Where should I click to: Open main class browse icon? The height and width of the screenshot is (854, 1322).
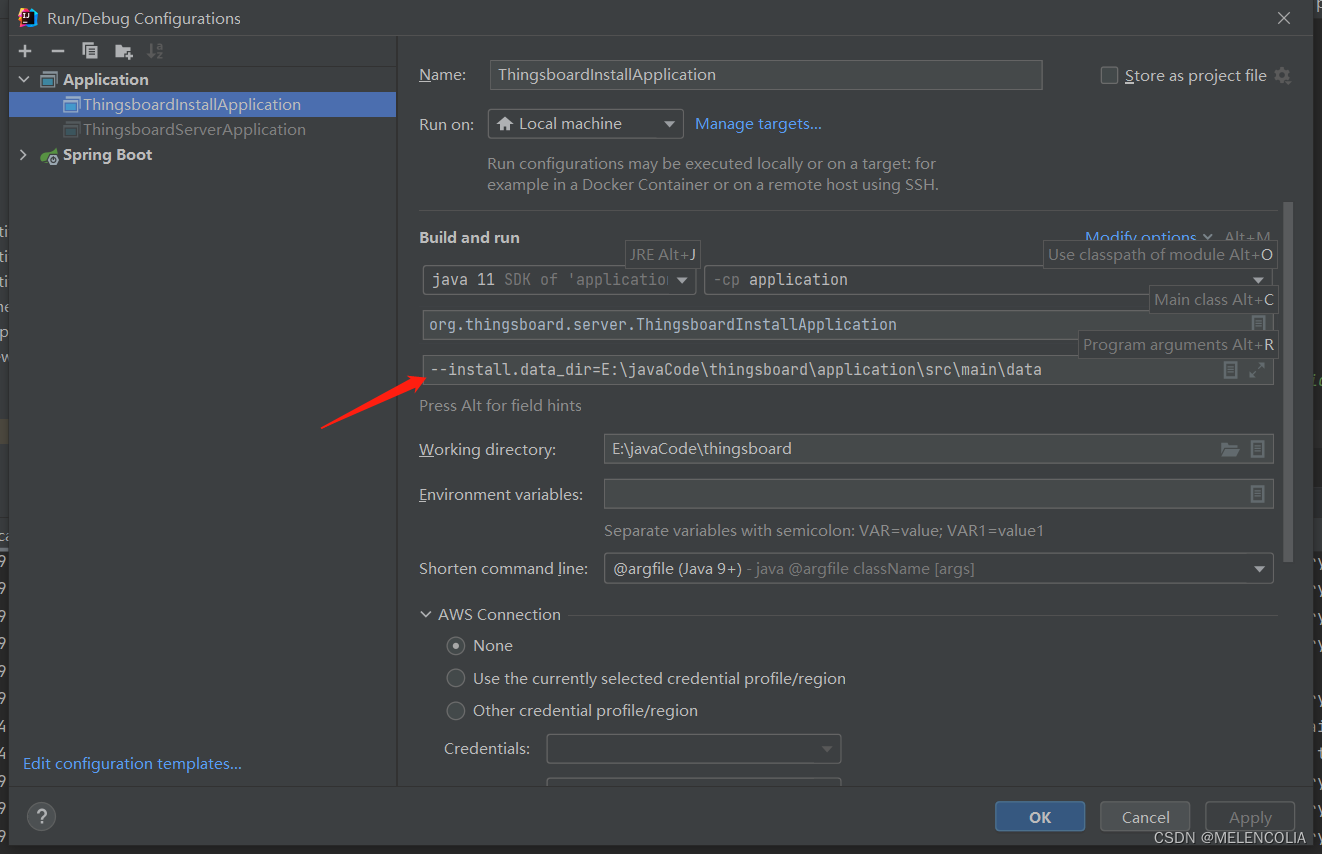tap(1258, 323)
